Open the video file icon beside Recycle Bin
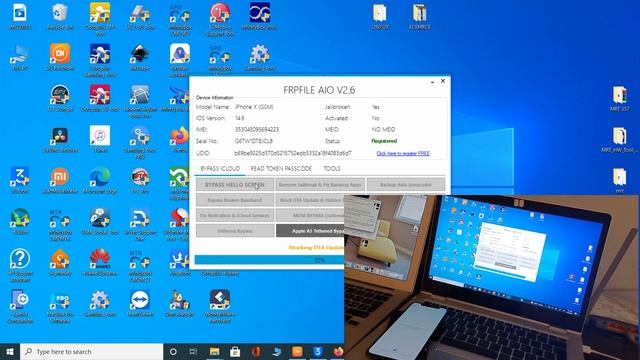 20,17
